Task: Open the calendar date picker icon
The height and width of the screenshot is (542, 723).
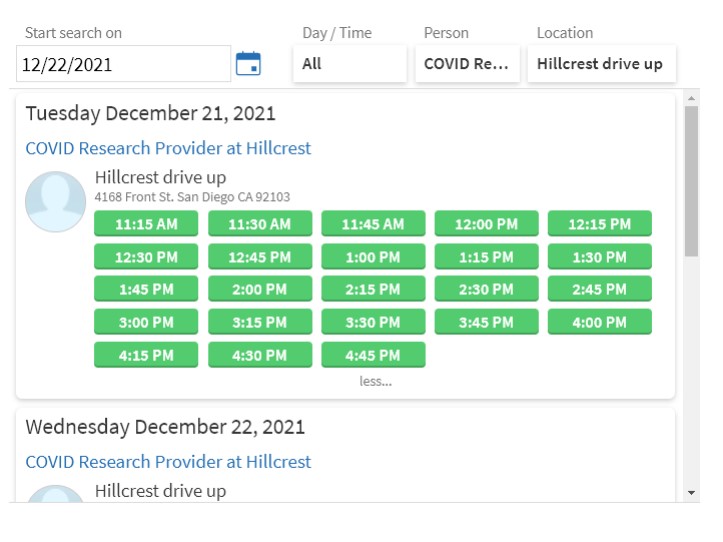Action: [x=248, y=64]
